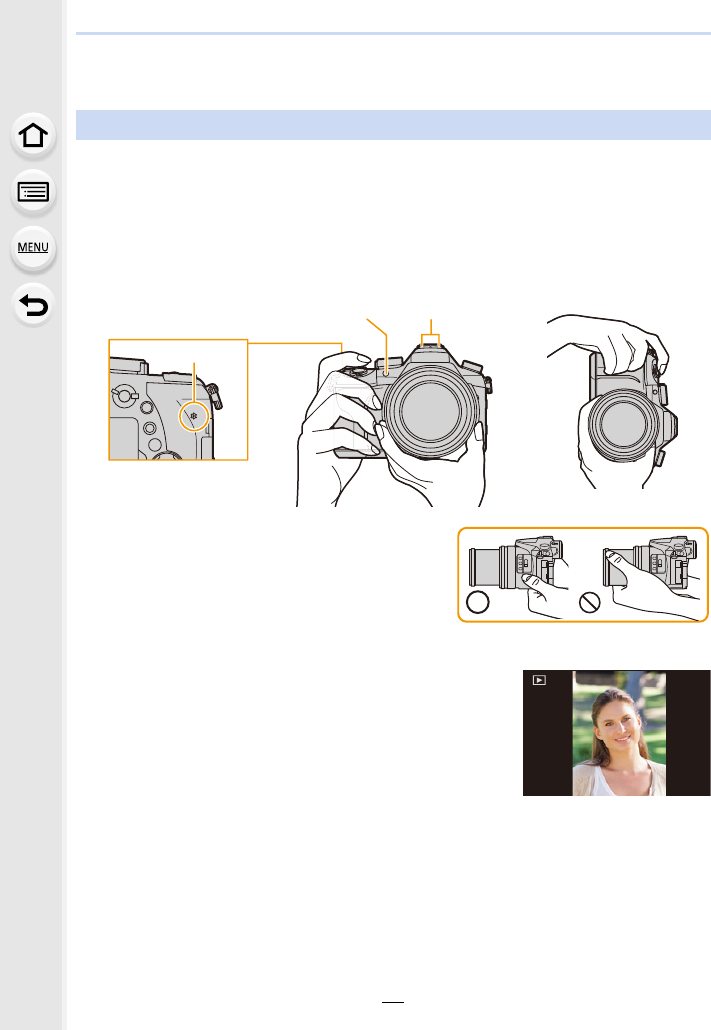Click the Home icon in the sidebar

[33, 136]
